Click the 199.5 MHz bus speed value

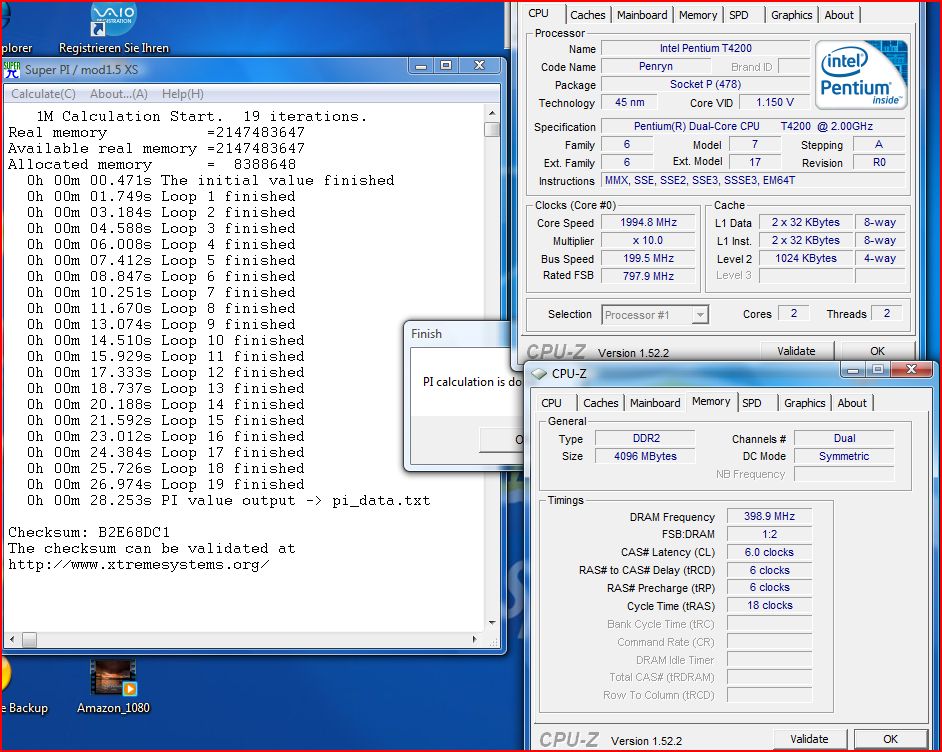[648, 258]
